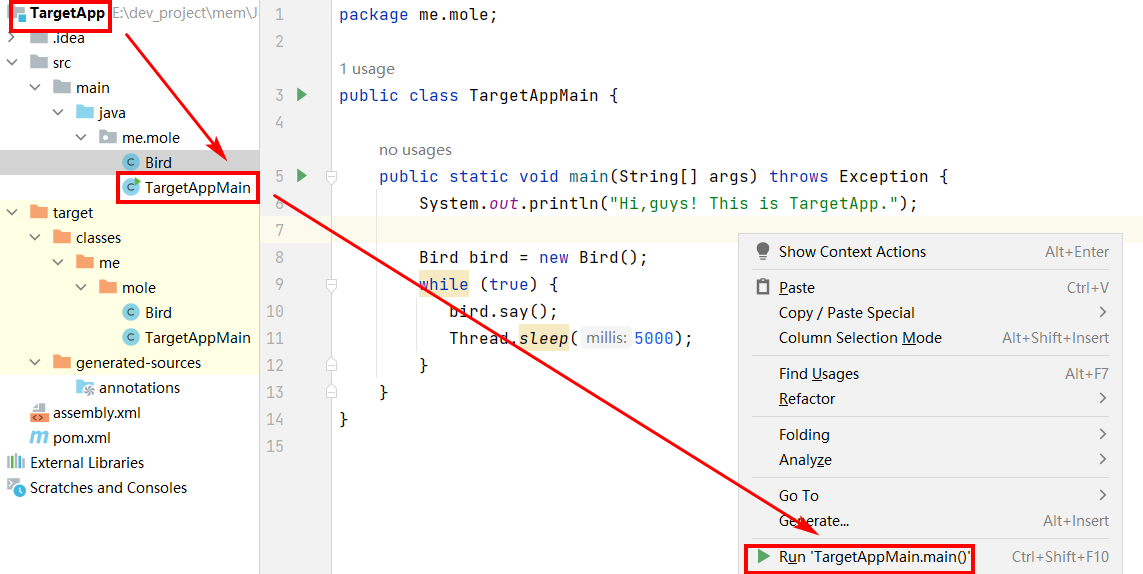Click the 'sleep' method call in code
Image resolution: width=1143 pixels, height=574 pixels.
tap(544, 338)
